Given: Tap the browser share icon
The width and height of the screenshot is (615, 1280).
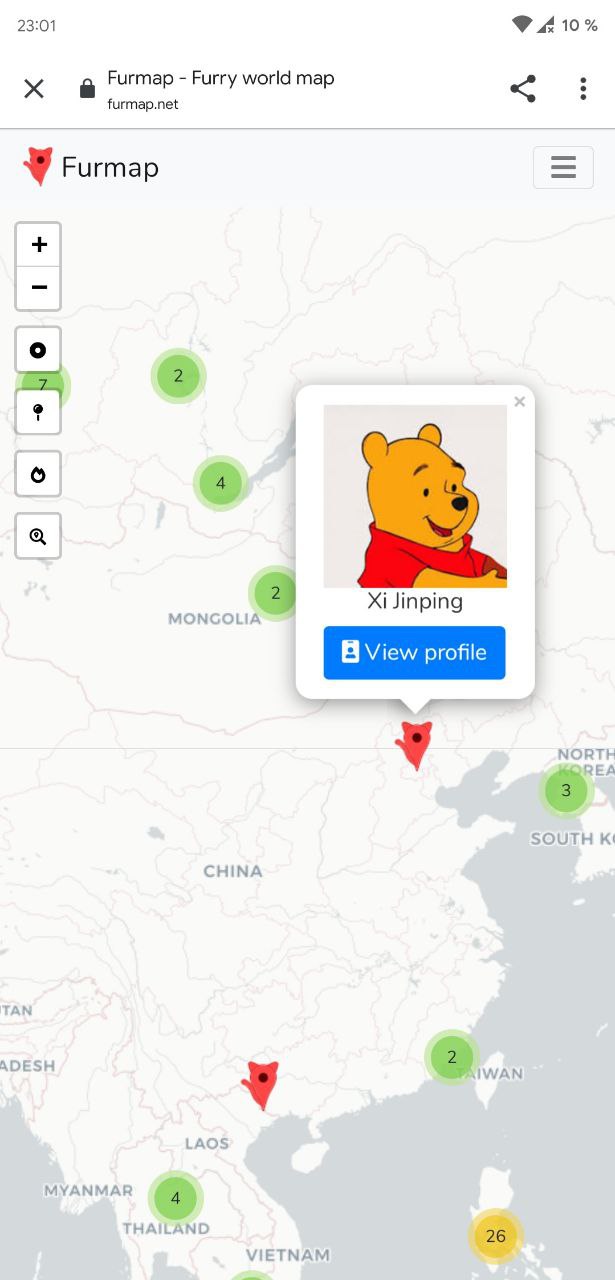Looking at the screenshot, I should pyautogui.click(x=523, y=88).
